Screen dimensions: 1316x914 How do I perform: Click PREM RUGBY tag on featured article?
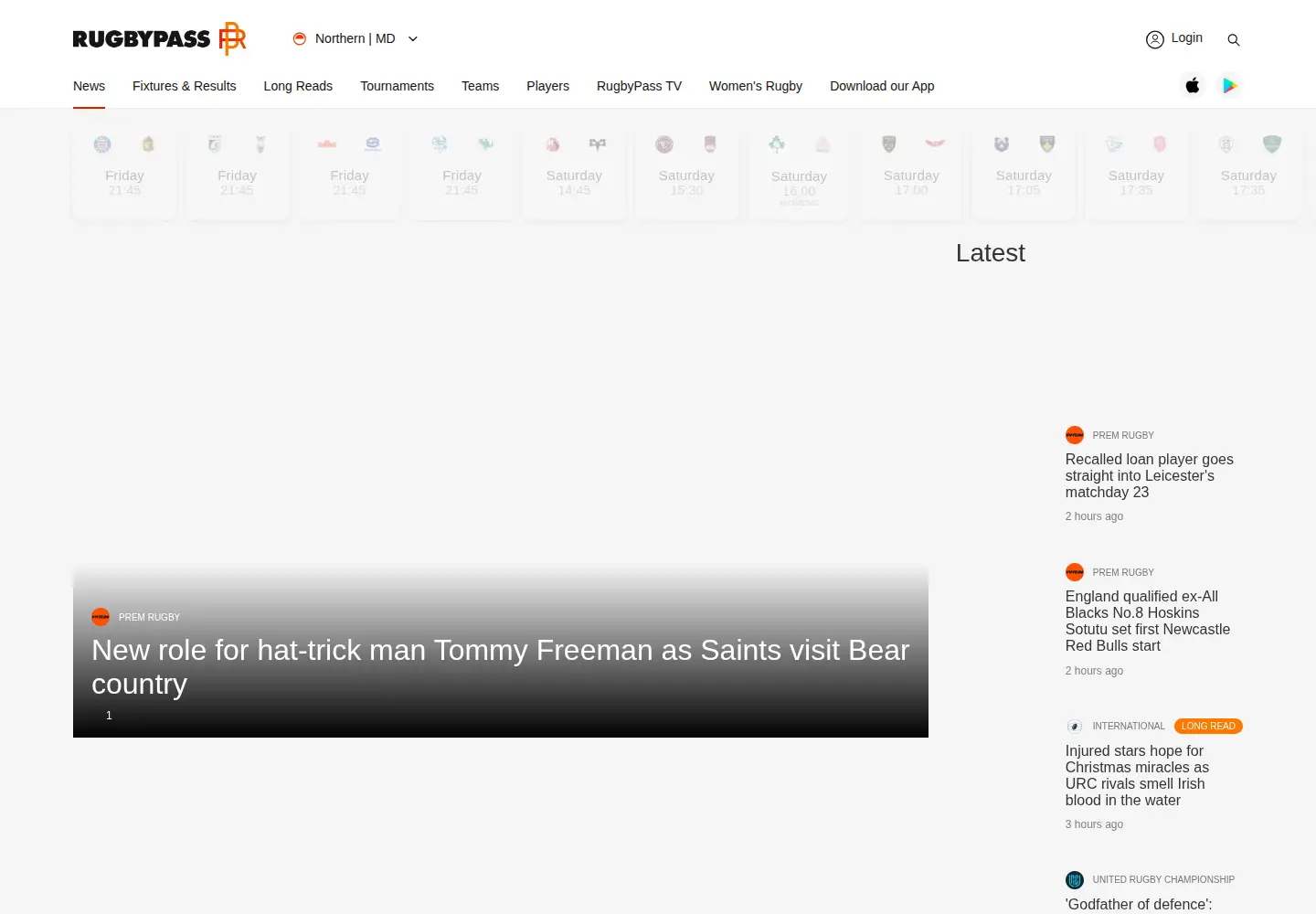click(x=149, y=617)
